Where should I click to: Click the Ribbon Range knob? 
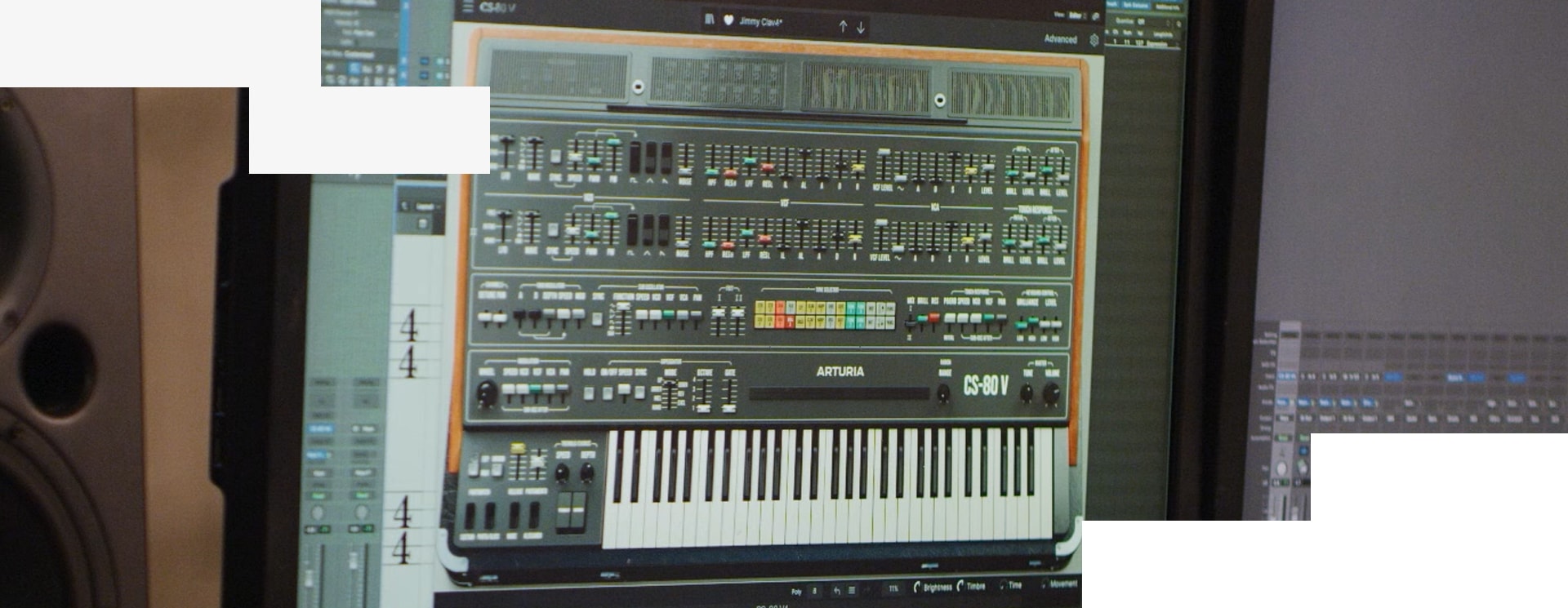click(943, 394)
